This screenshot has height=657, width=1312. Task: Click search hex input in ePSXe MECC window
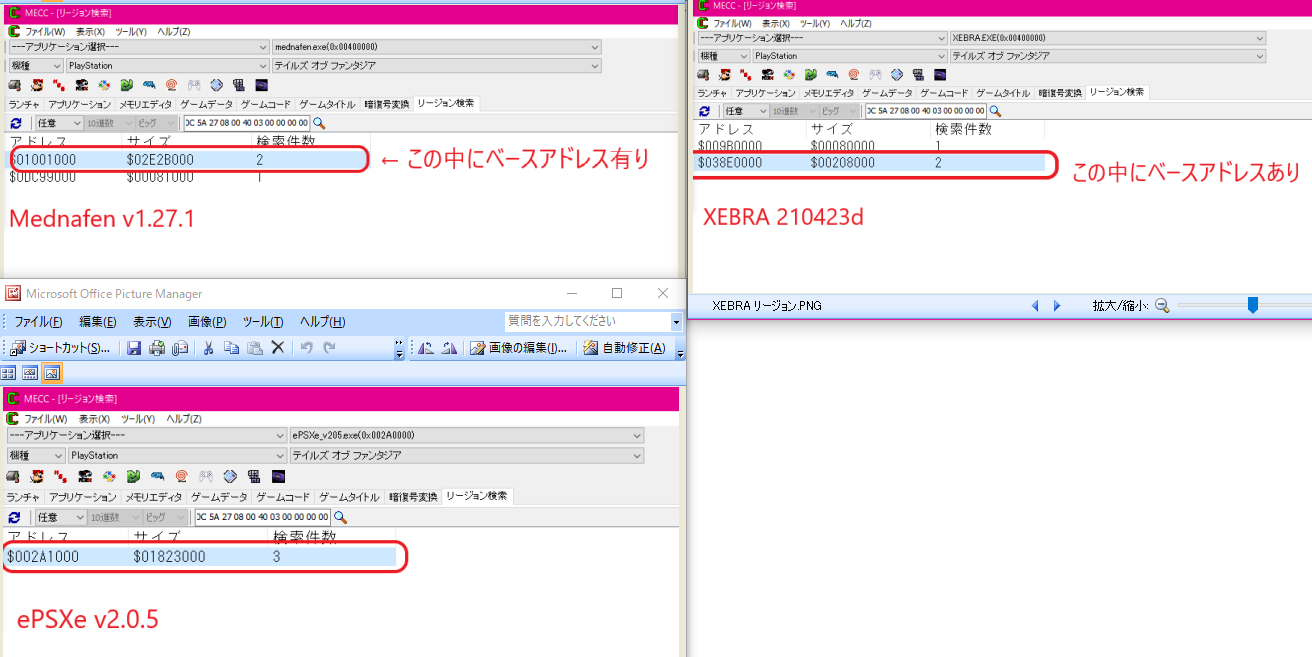(x=262, y=517)
